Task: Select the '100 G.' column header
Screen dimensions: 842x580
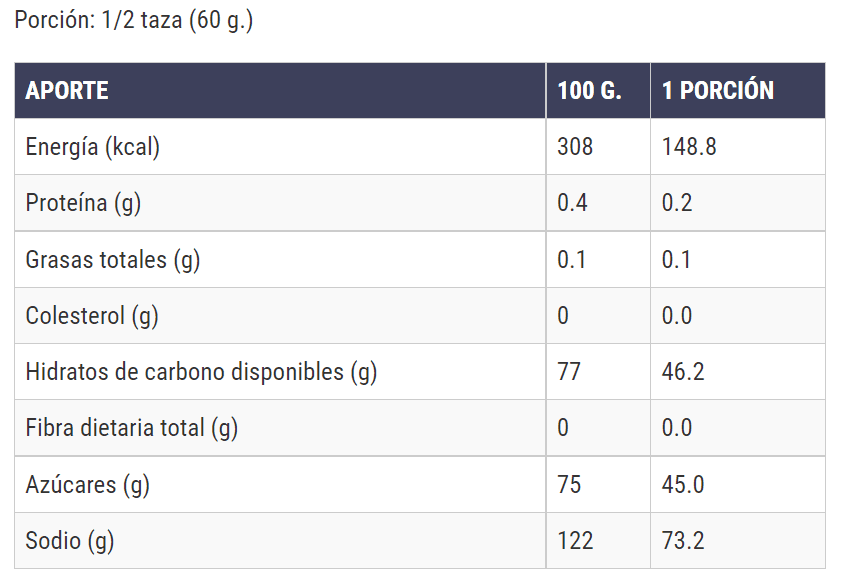Action: click(x=590, y=90)
